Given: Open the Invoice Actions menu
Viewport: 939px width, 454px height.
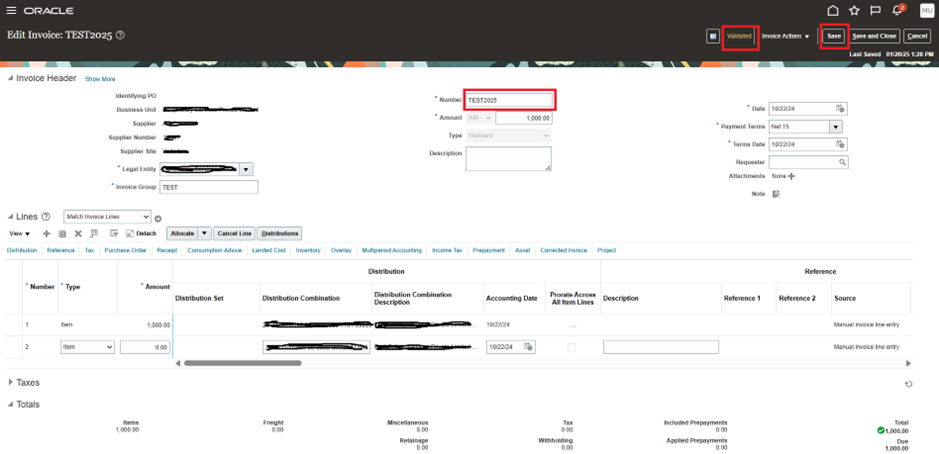Looking at the screenshot, I should (786, 36).
